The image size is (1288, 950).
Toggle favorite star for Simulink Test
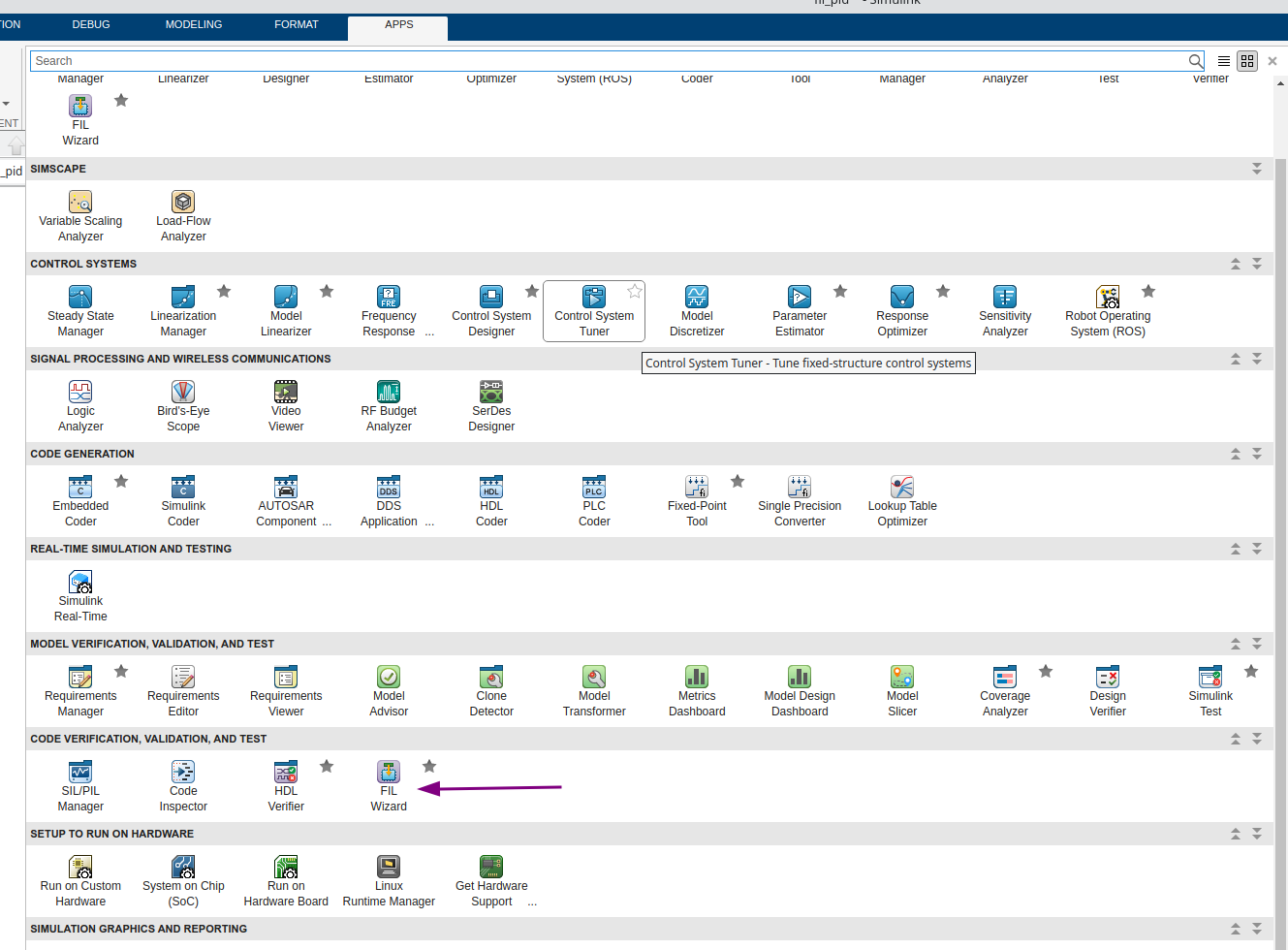(1251, 671)
